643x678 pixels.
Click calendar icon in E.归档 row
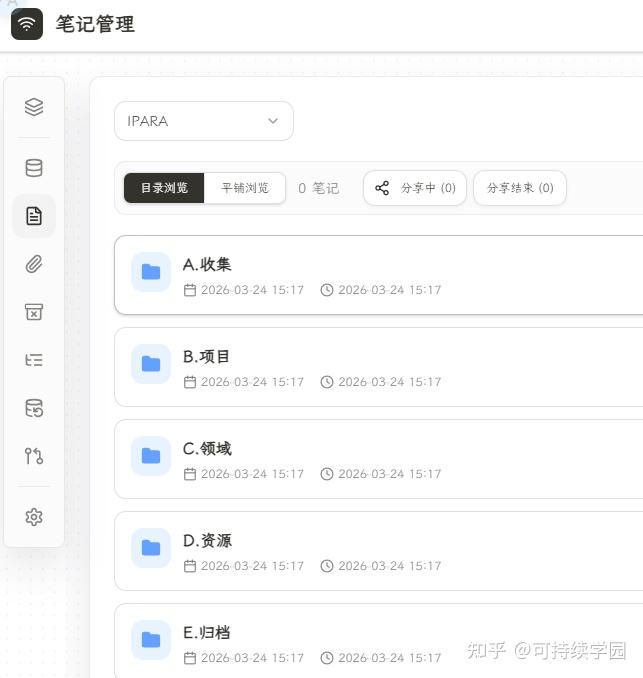pyautogui.click(x=190, y=658)
